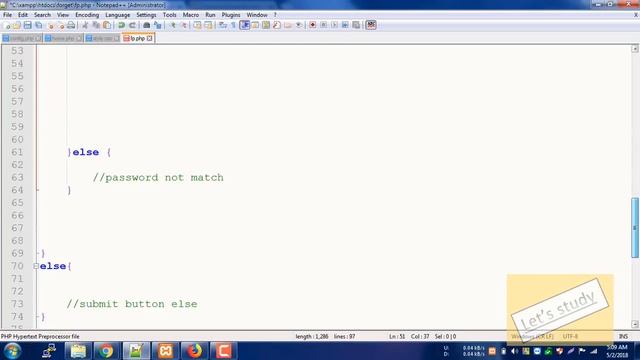Click the Start Recording macro icon

coord(313,25)
